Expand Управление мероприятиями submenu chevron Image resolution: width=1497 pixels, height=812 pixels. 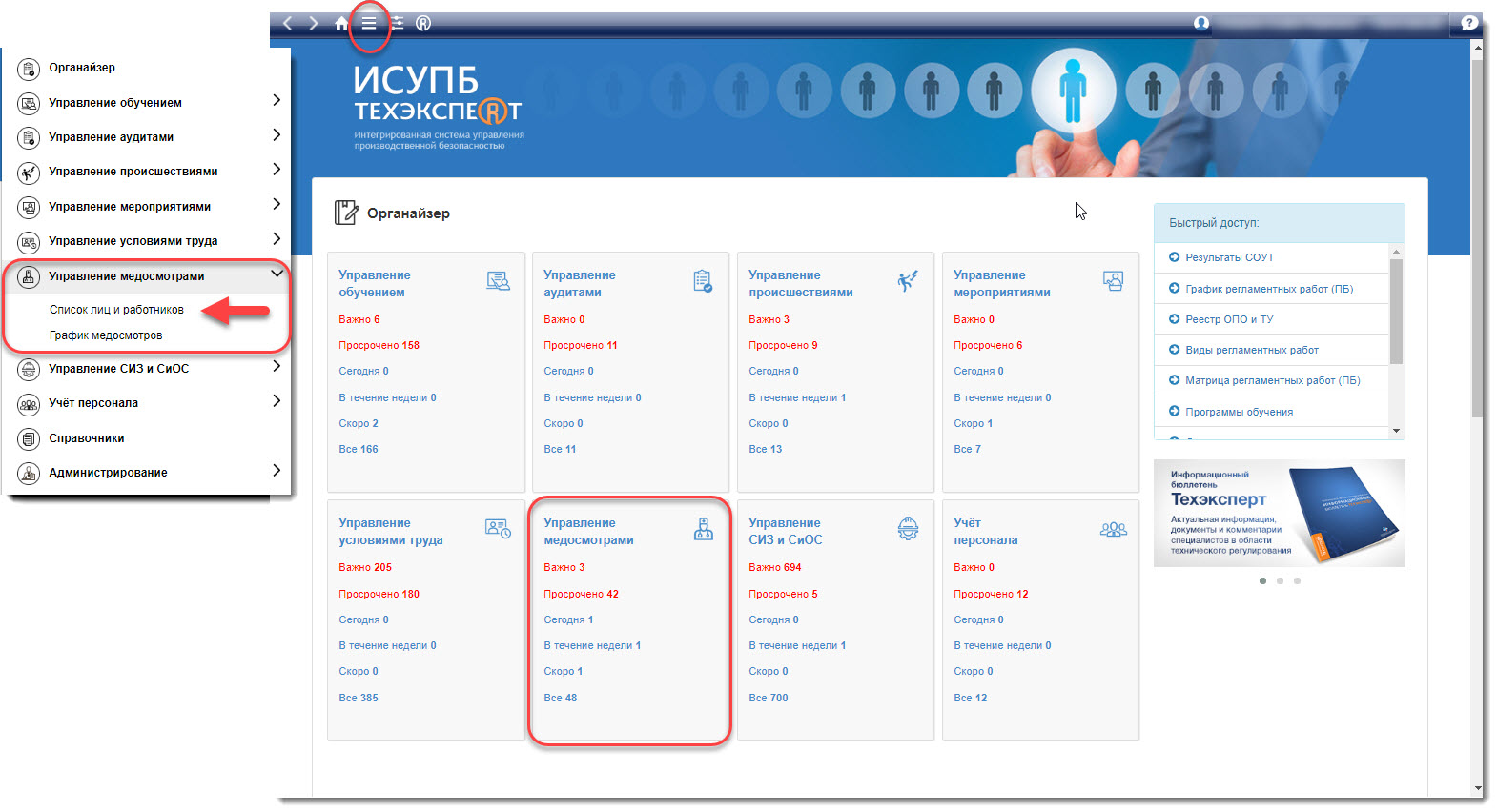[x=277, y=204]
